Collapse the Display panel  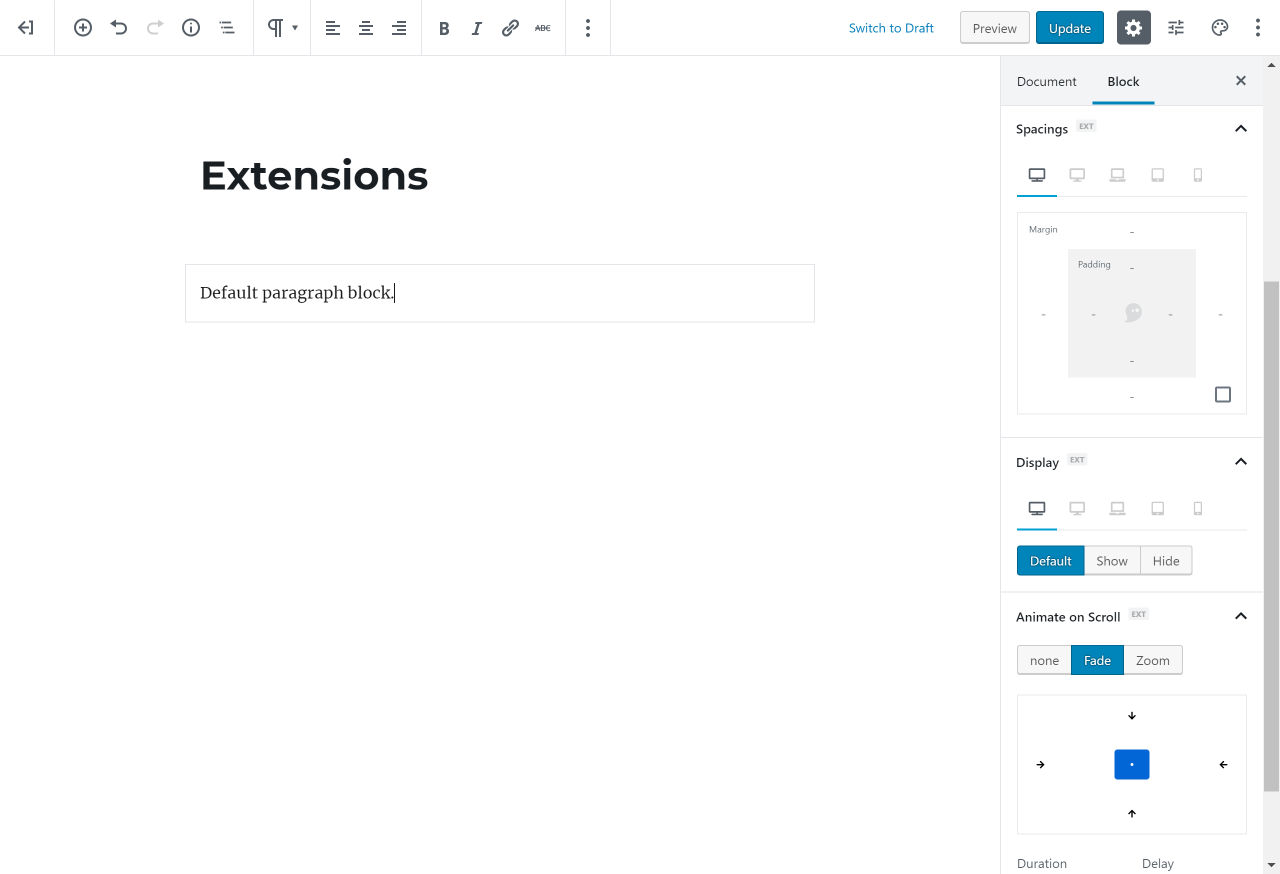tap(1241, 461)
